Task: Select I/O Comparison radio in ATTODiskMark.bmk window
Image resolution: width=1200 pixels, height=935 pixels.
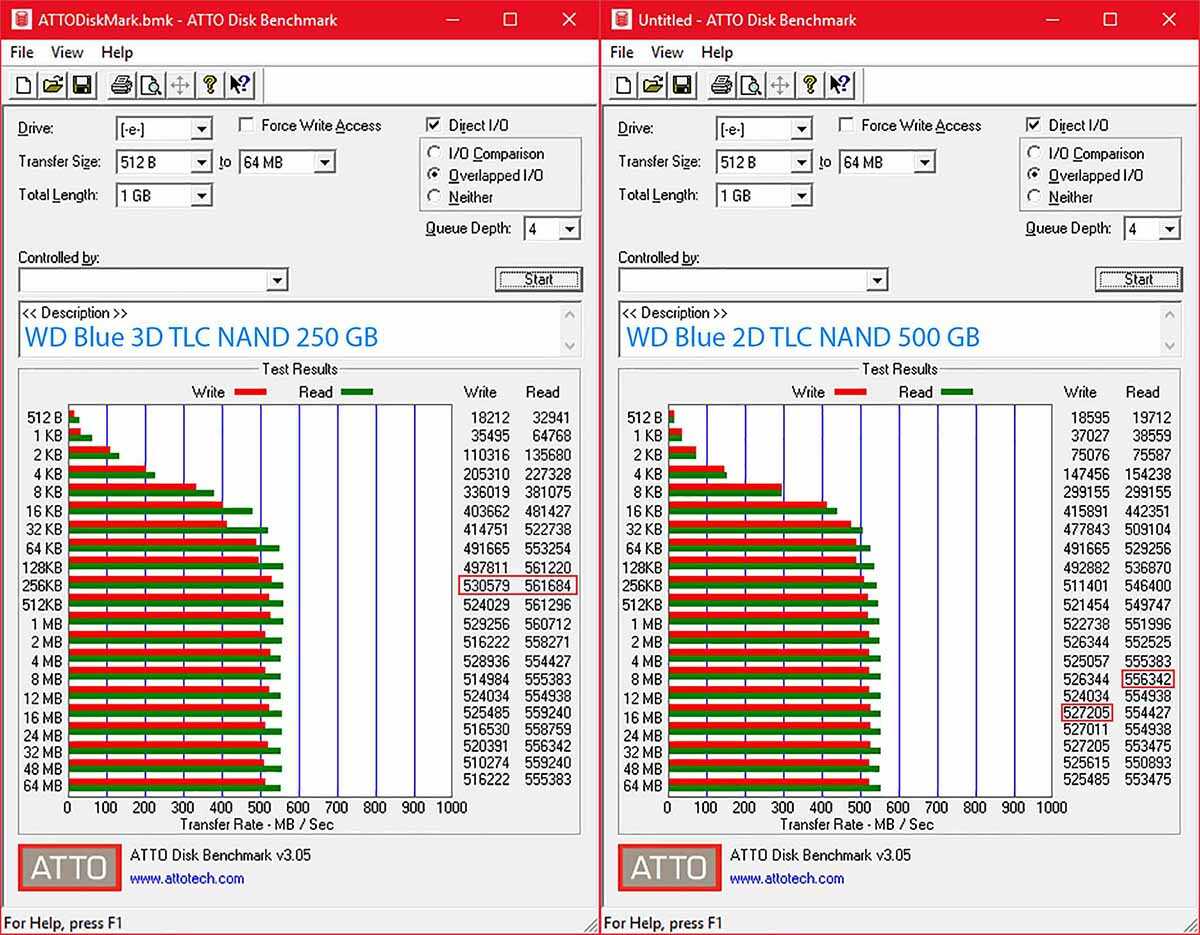Action: click(x=433, y=154)
